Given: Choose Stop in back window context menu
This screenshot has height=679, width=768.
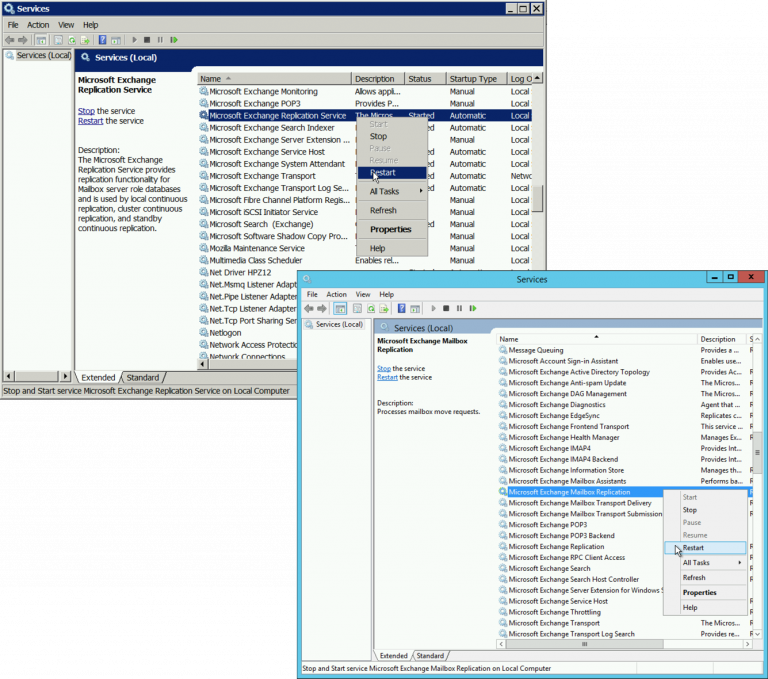Looking at the screenshot, I should pos(392,136).
